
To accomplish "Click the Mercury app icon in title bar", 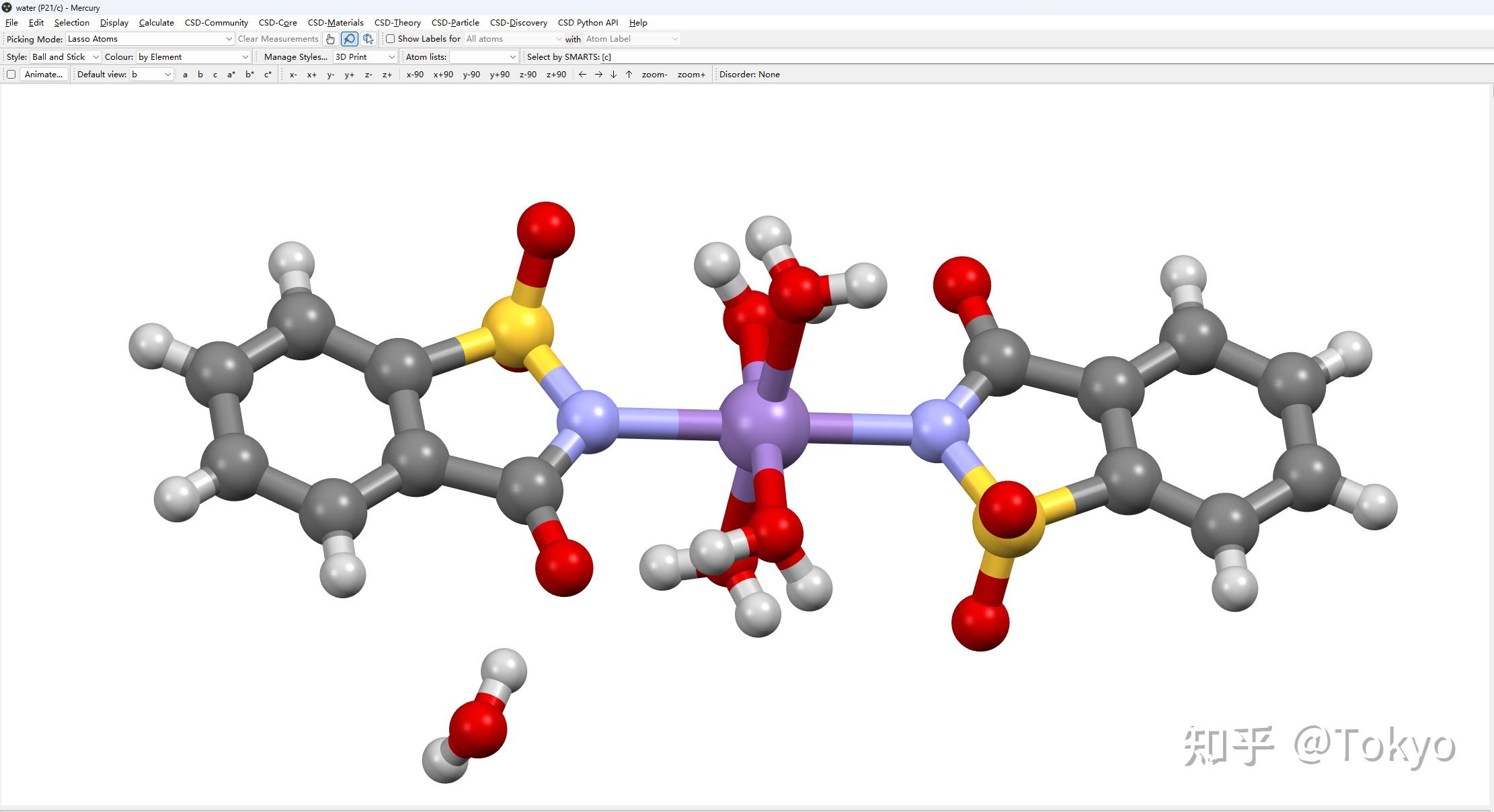I will pos(7,7).
